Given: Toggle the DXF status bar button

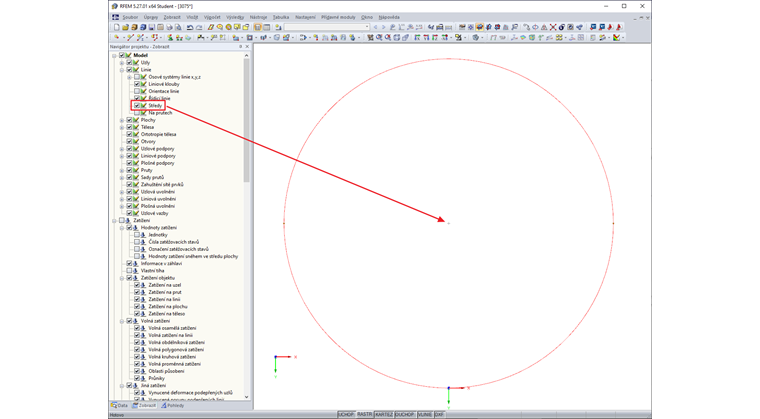Looking at the screenshot, I should coord(439,415).
